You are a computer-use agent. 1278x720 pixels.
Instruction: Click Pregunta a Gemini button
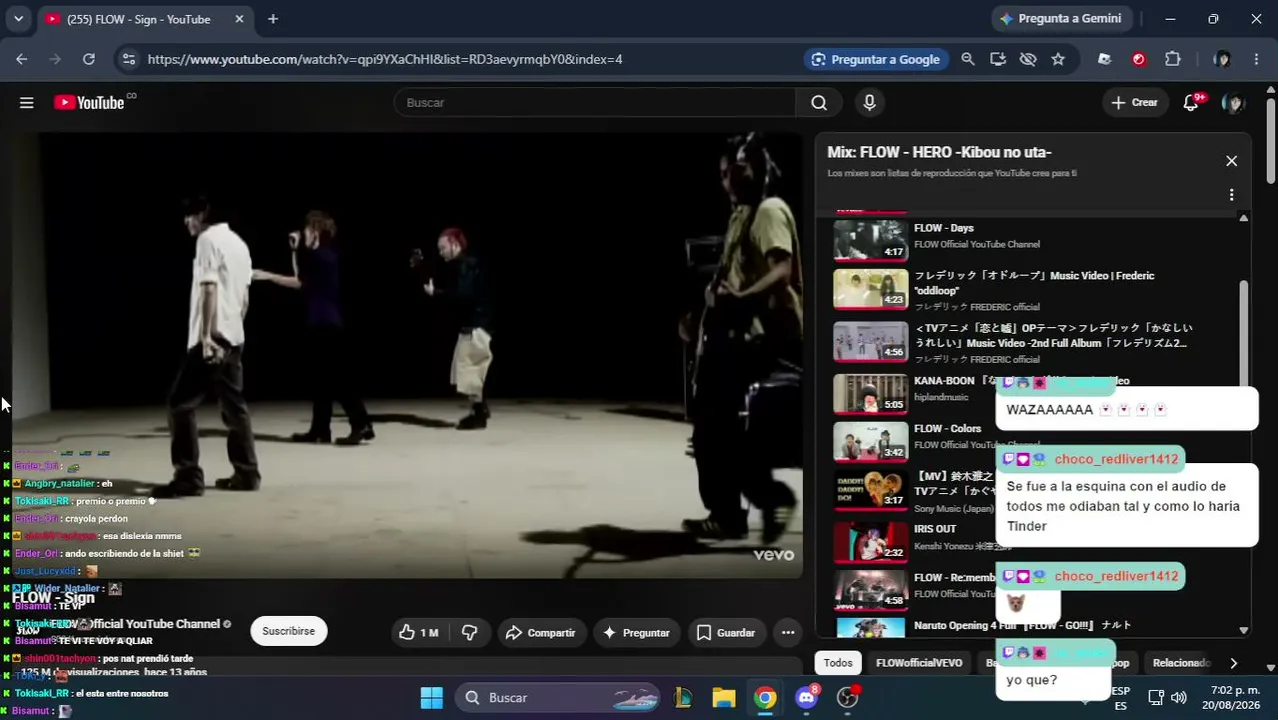pos(1060,19)
